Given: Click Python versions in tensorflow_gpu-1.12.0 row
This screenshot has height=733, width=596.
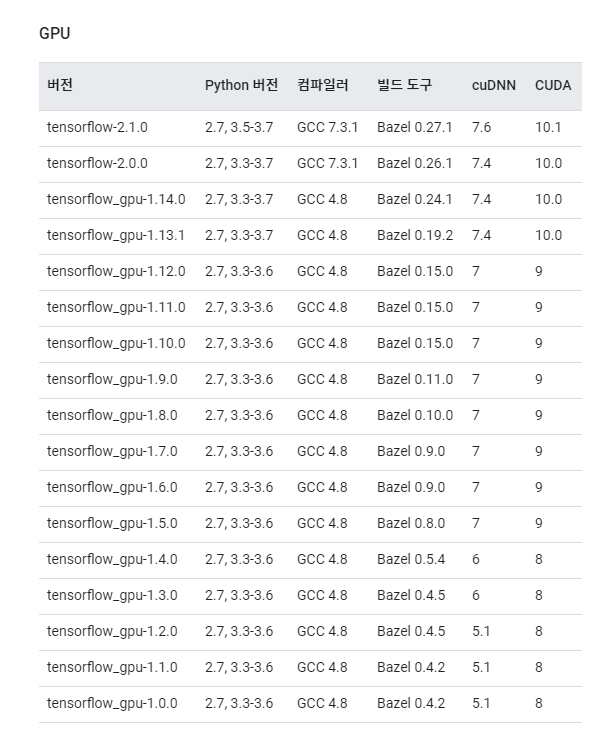Looking at the screenshot, I should pos(239,271).
